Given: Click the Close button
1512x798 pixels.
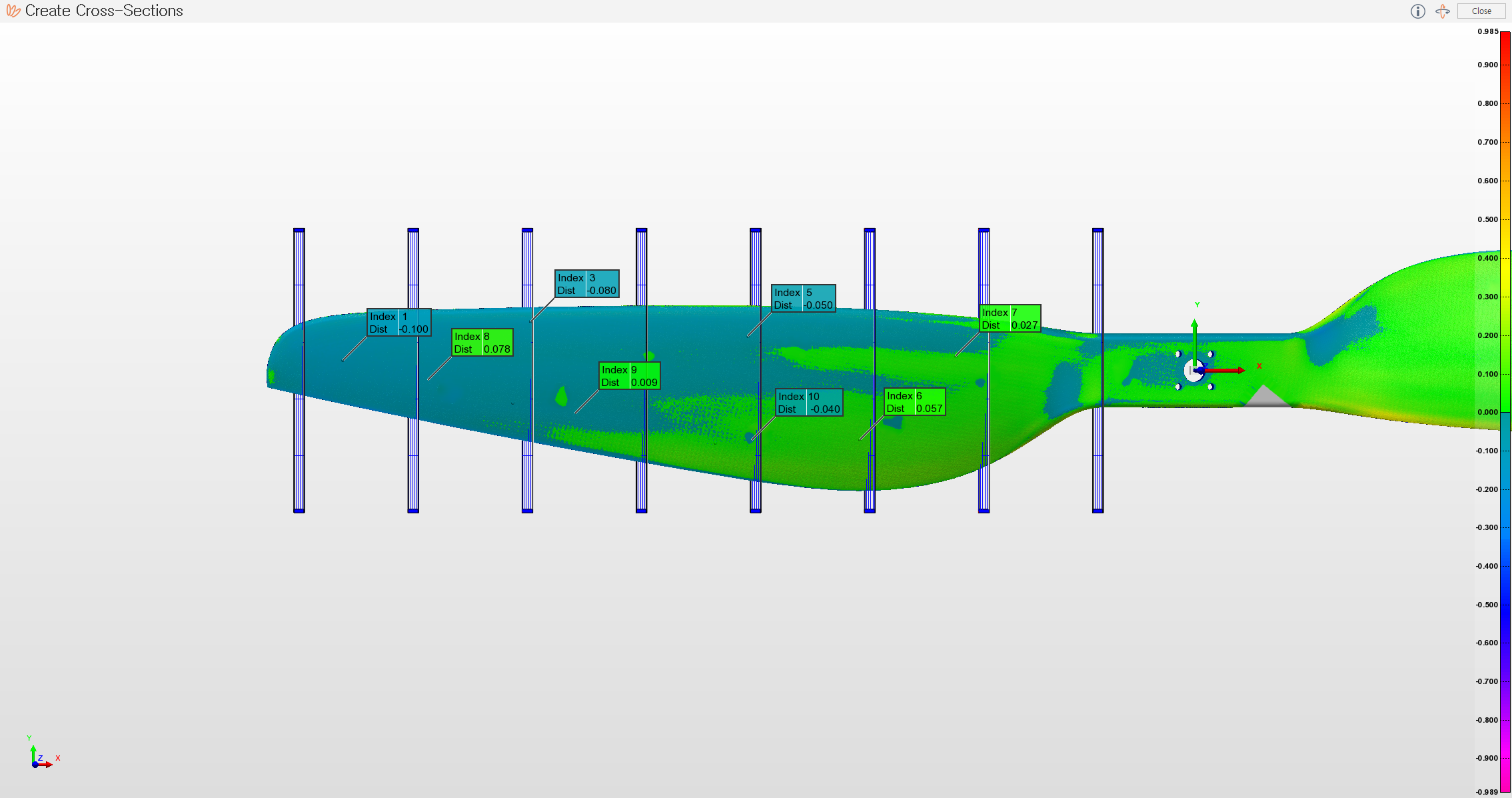Looking at the screenshot, I should (x=1481, y=11).
